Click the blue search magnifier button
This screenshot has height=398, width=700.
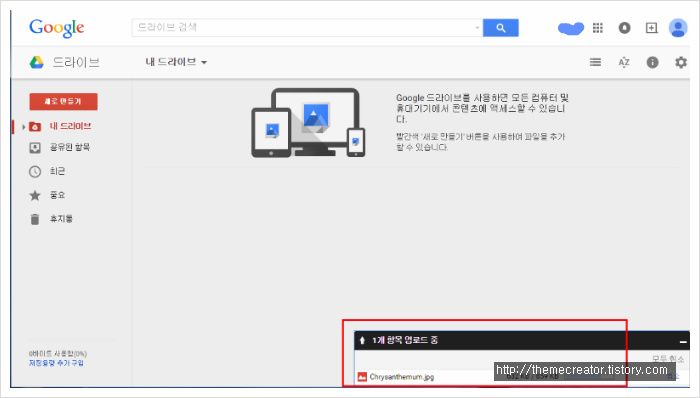pyautogui.click(x=500, y=28)
